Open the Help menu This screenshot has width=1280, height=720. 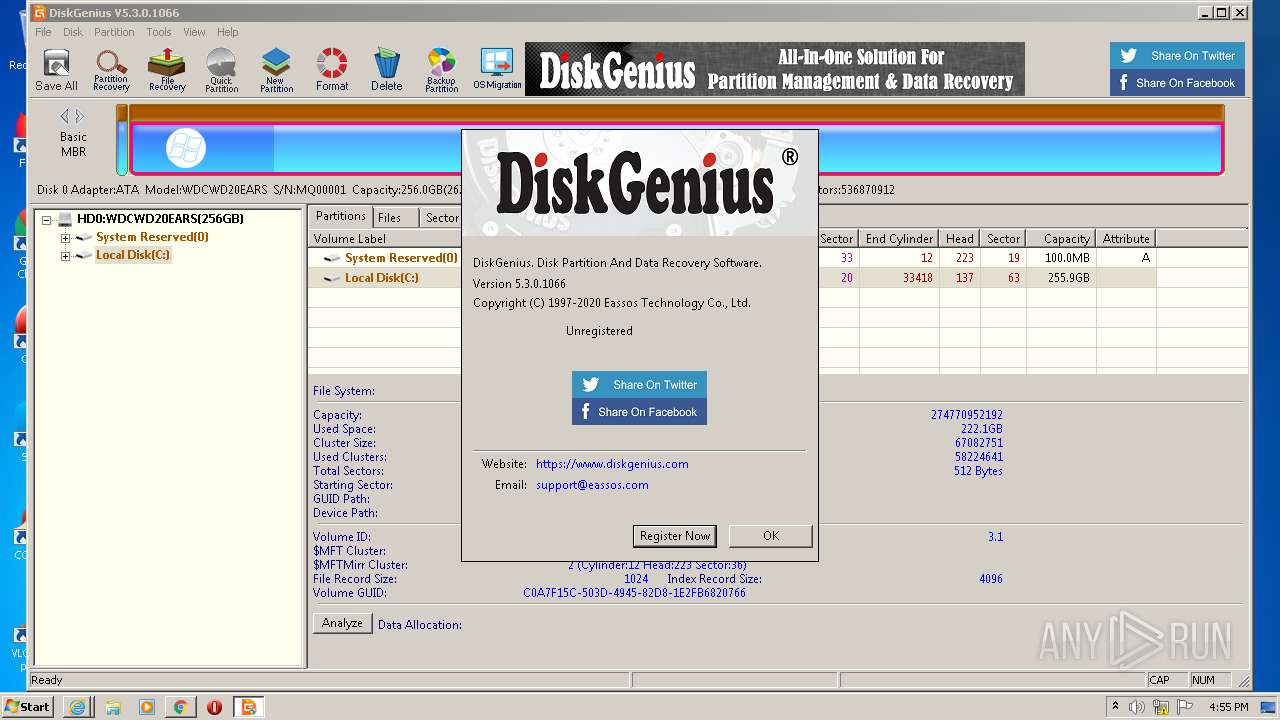[228, 32]
